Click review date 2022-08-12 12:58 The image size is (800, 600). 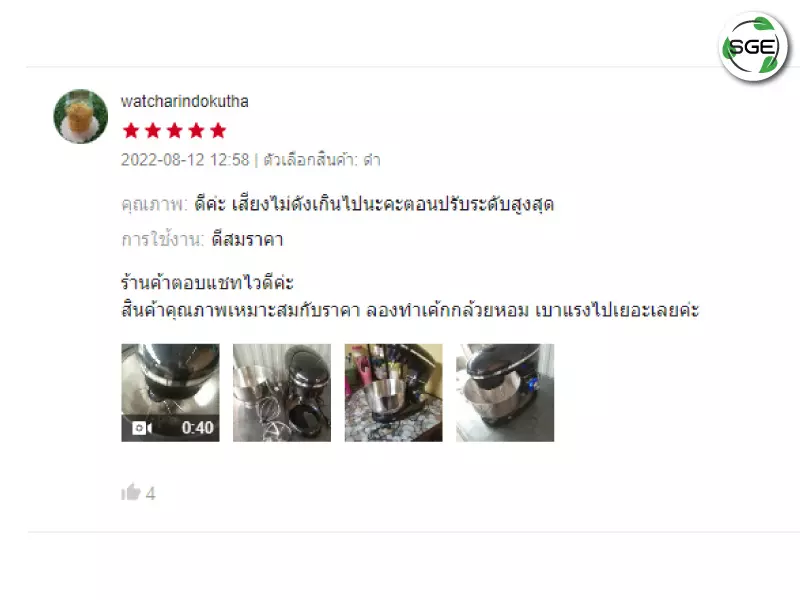tap(185, 160)
